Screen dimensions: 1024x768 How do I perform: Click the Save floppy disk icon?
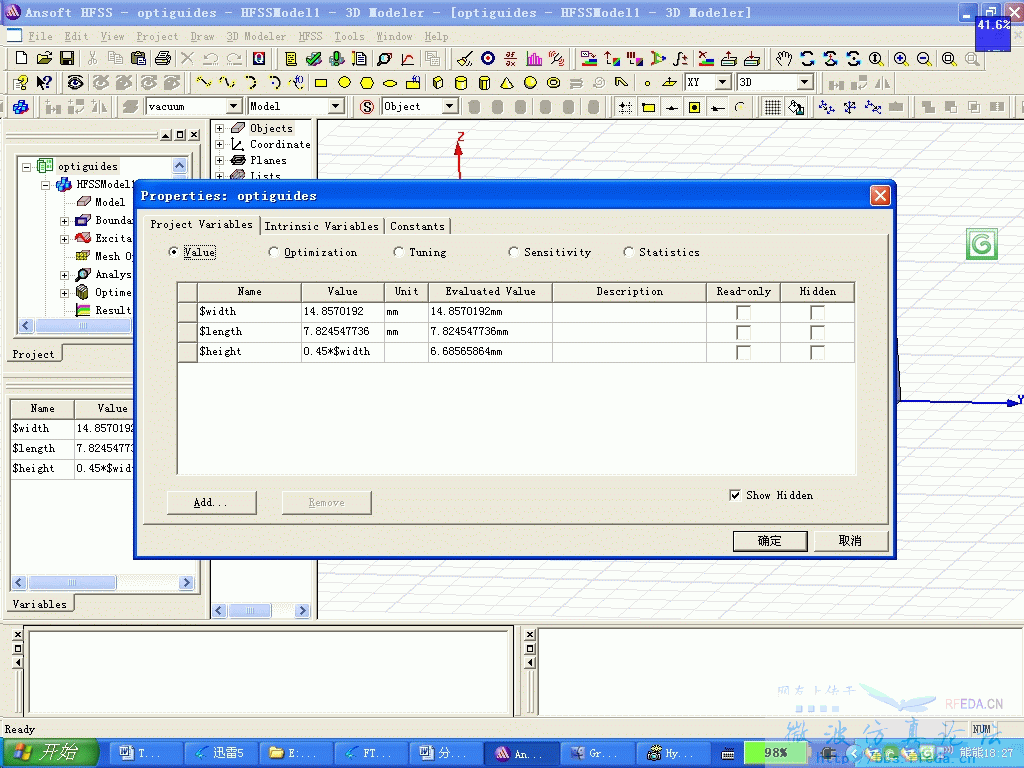pos(67,58)
